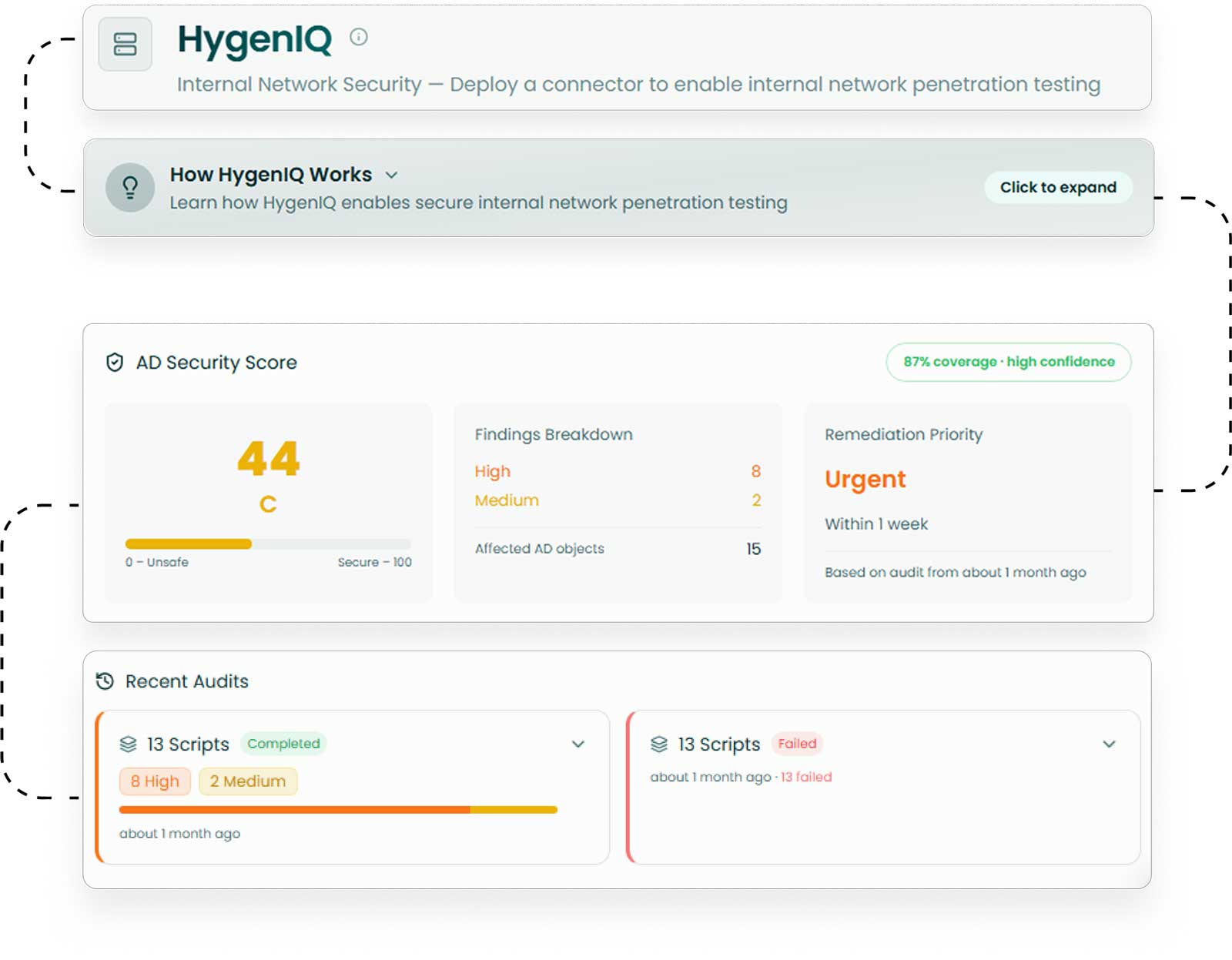Screen dimensions: 1232x960
Task: Select the shield icon beside AD Security Score
Action: pos(113,362)
